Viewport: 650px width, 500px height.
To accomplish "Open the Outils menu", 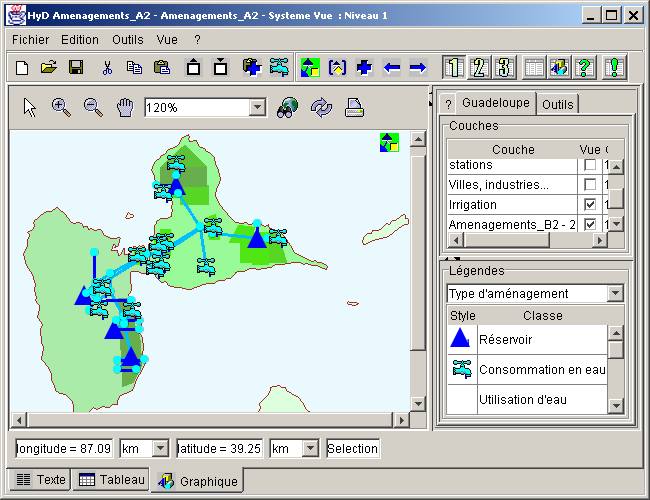I will click(127, 40).
